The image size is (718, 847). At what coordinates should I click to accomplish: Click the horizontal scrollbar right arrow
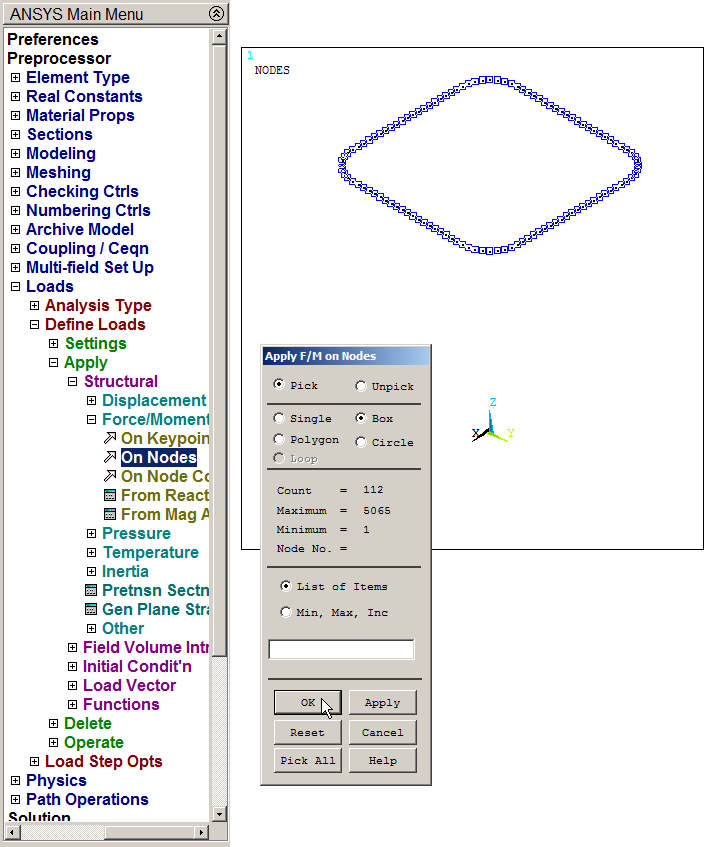202,832
